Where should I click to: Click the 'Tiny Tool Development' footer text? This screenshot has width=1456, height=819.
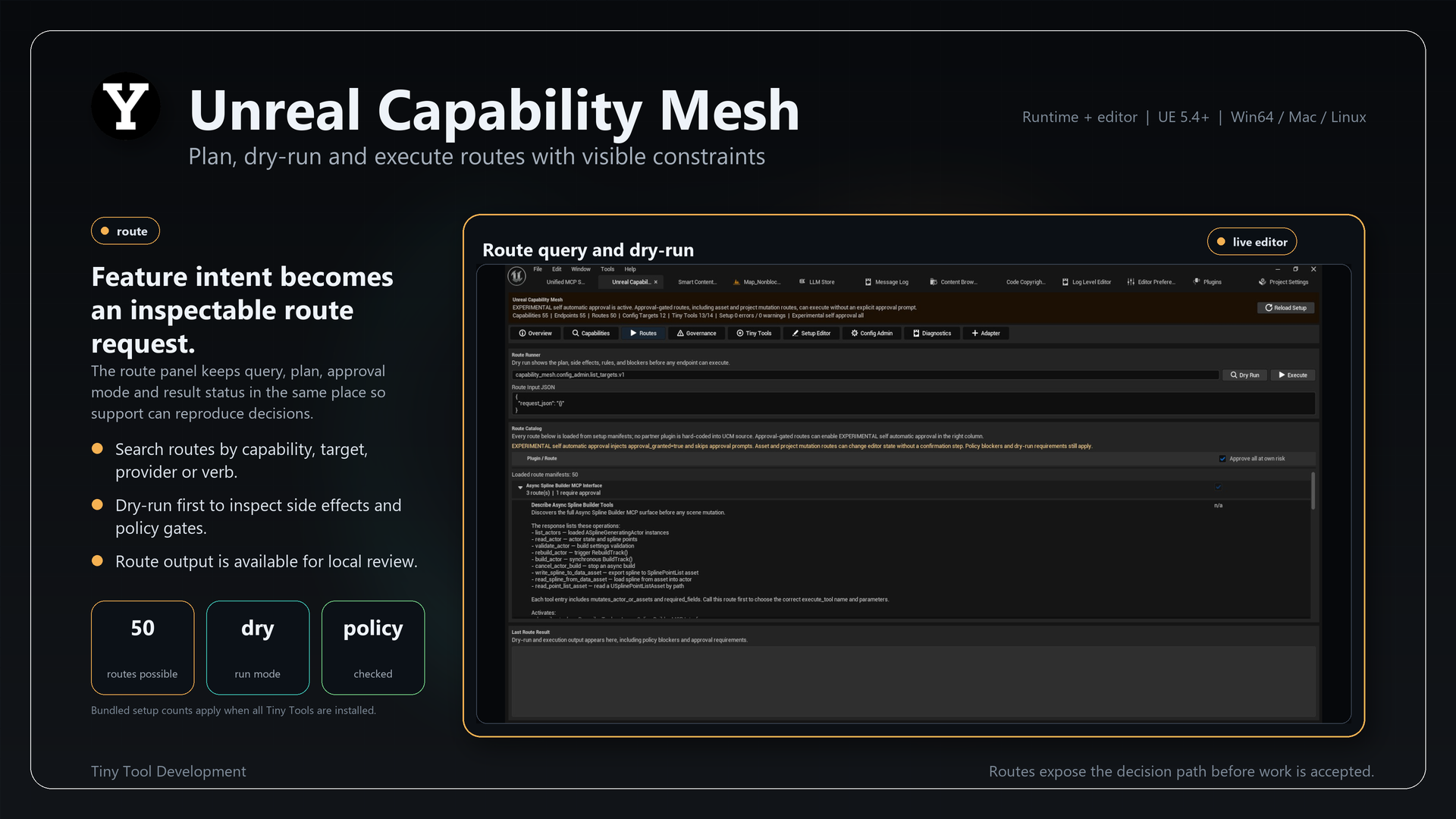(168, 771)
